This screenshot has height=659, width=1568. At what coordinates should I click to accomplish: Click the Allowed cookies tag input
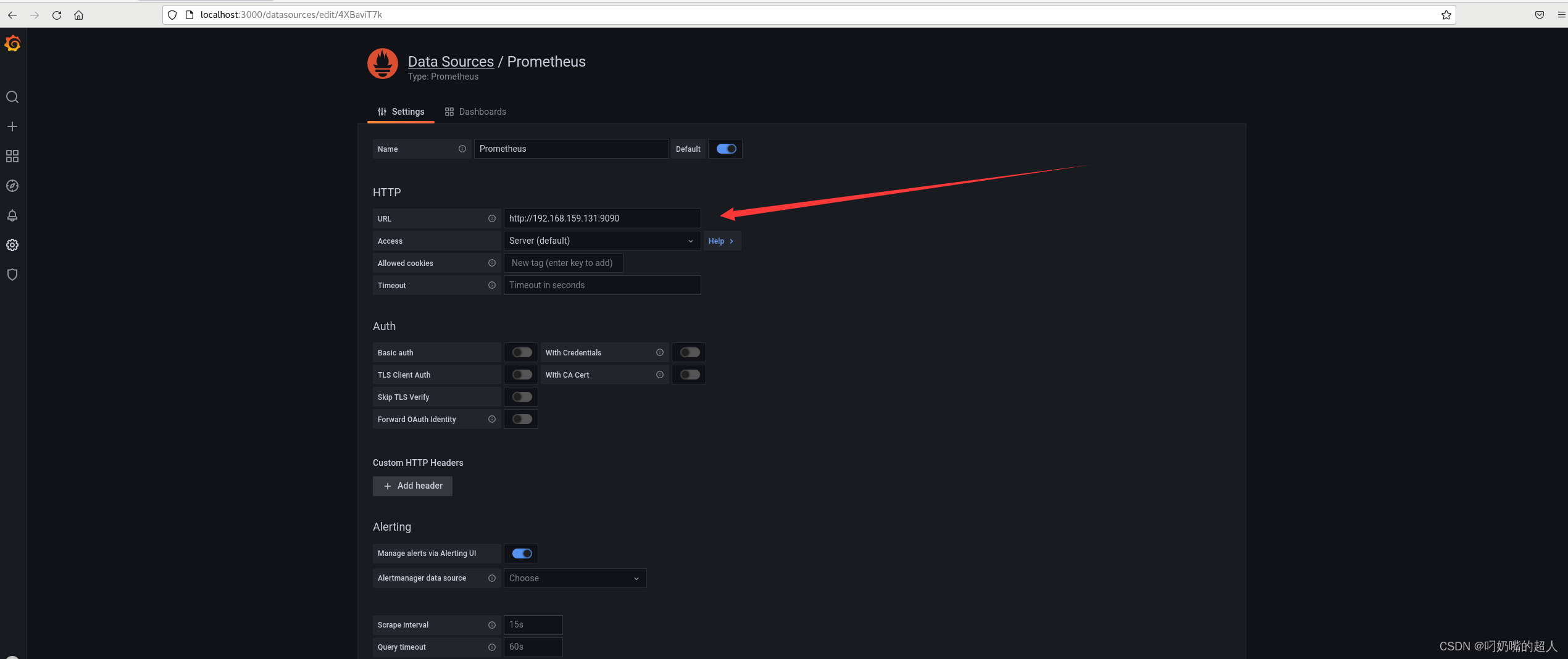563,263
